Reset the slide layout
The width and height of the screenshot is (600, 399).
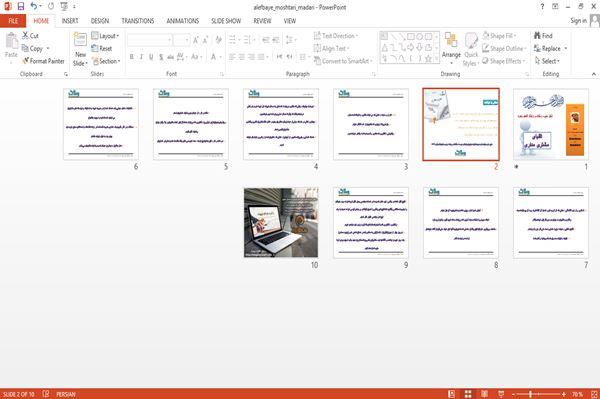click(x=102, y=48)
